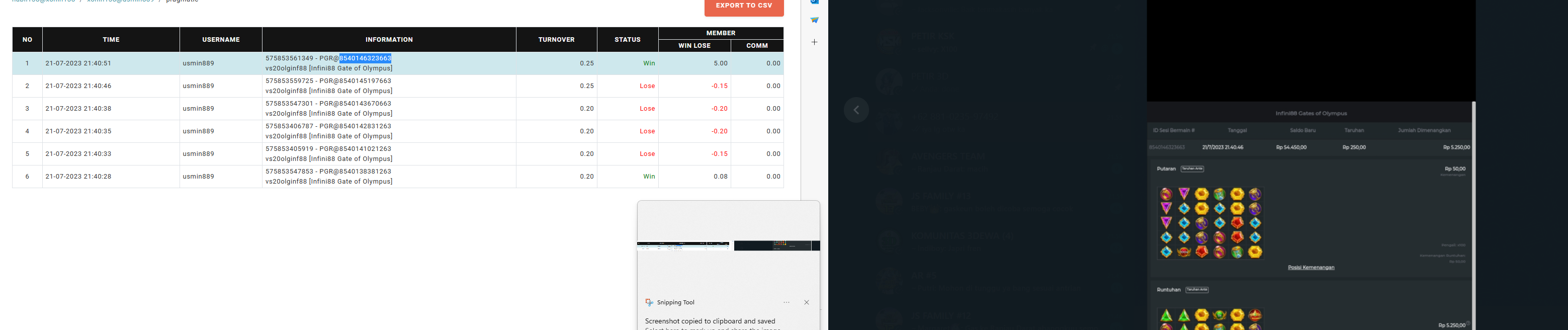Click 'Screenshot copied to clipboard and saved' text

pos(711,321)
